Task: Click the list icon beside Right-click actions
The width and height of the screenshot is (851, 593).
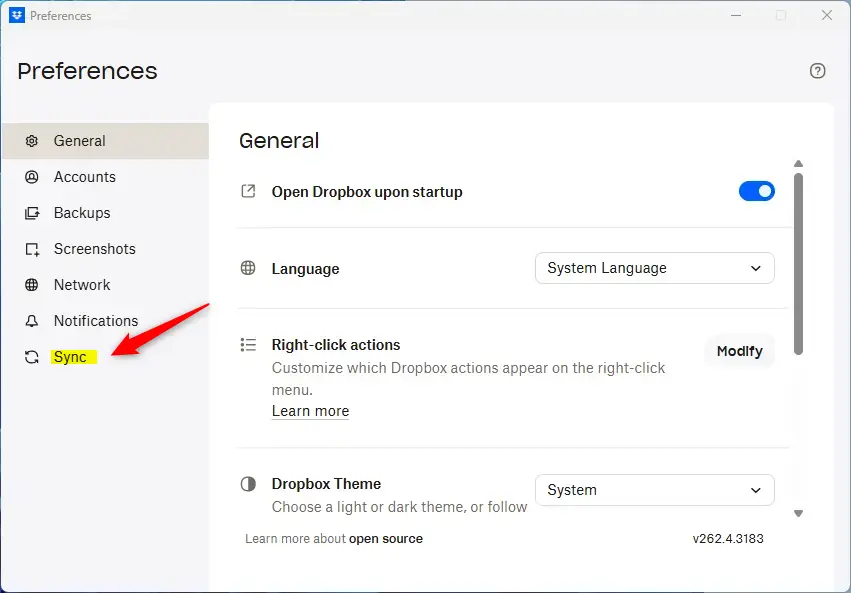Action: point(248,345)
